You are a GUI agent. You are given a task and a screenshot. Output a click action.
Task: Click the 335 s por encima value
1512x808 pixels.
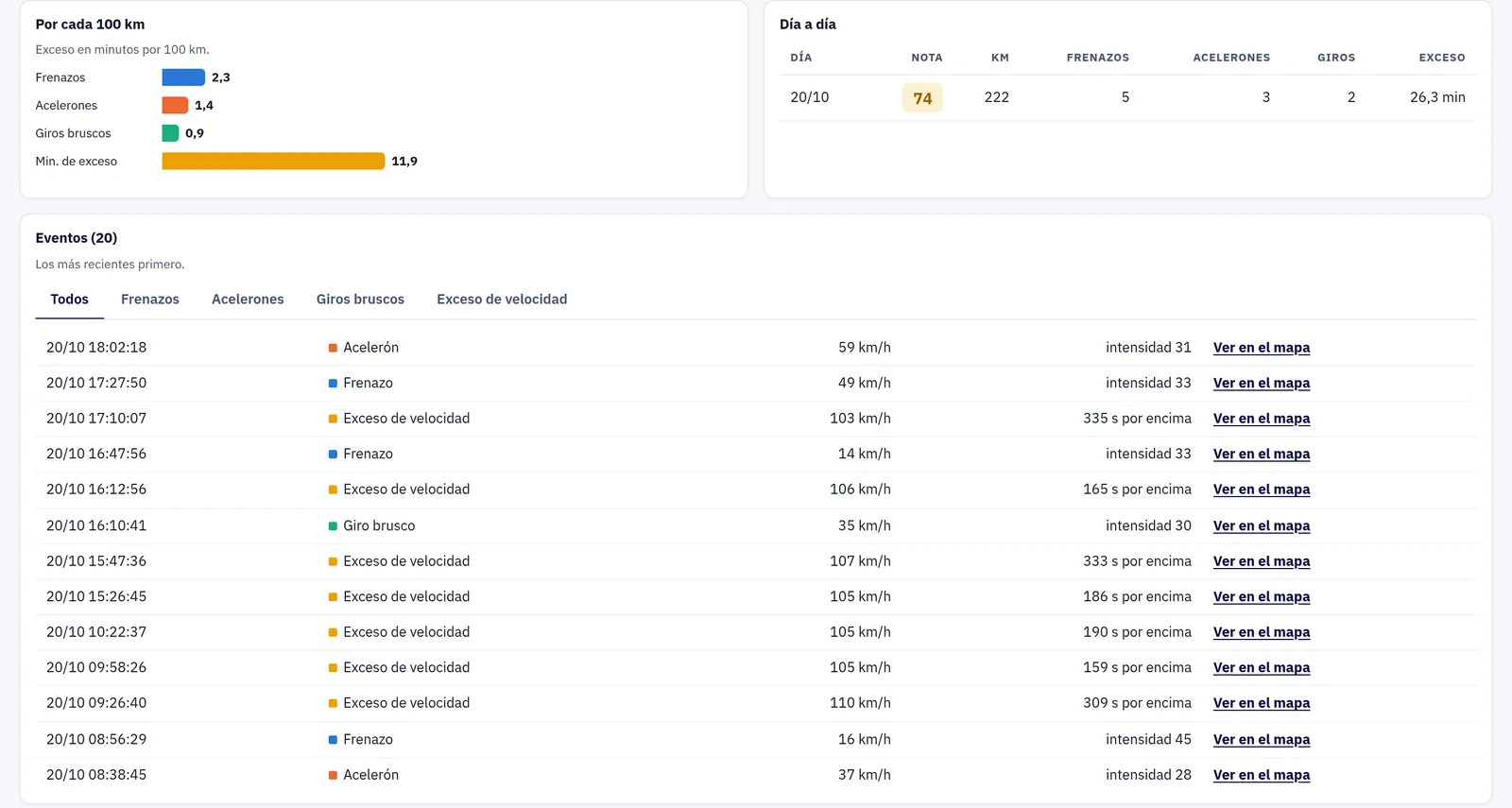[x=1137, y=419]
